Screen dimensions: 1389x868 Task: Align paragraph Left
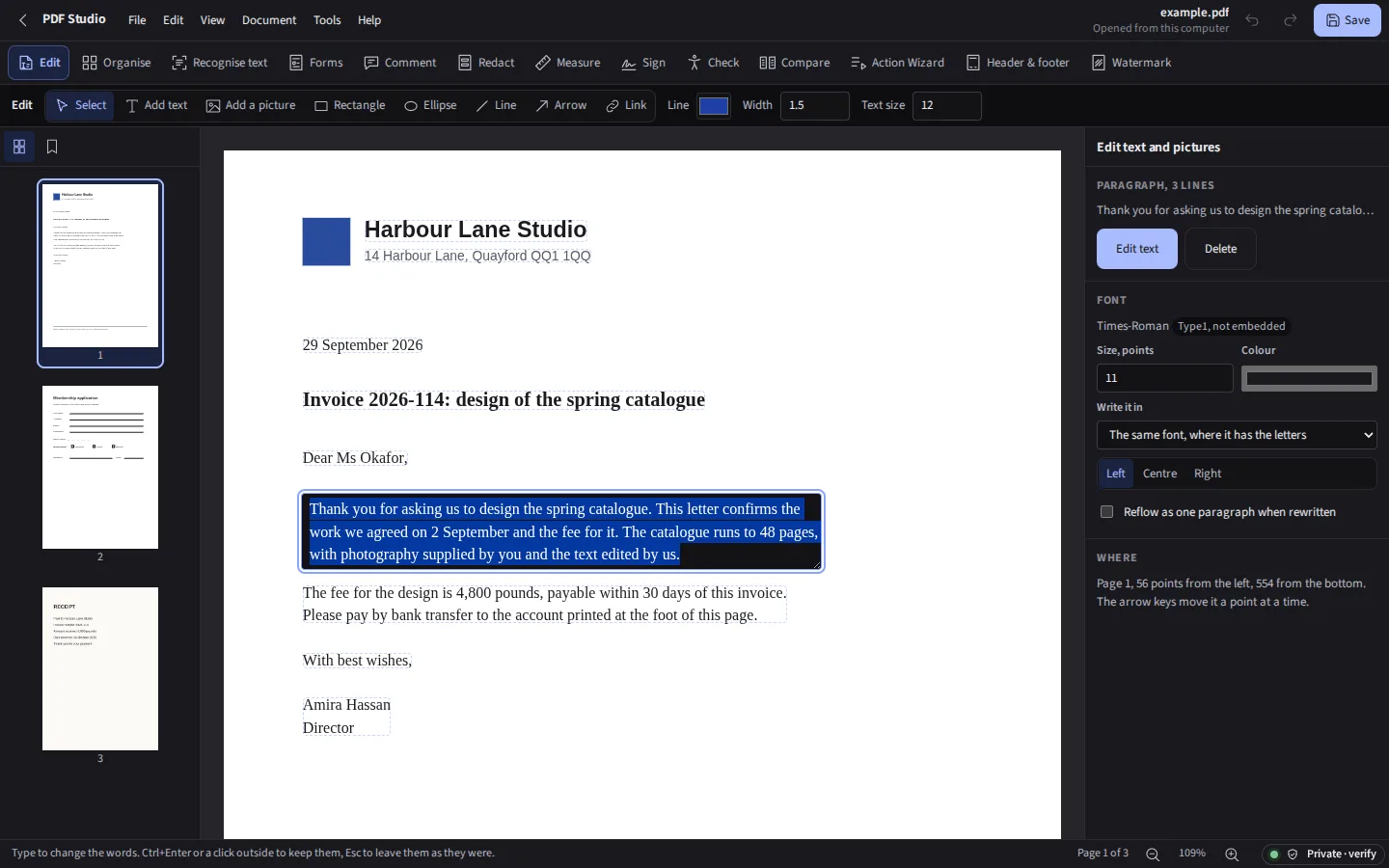coord(1115,474)
